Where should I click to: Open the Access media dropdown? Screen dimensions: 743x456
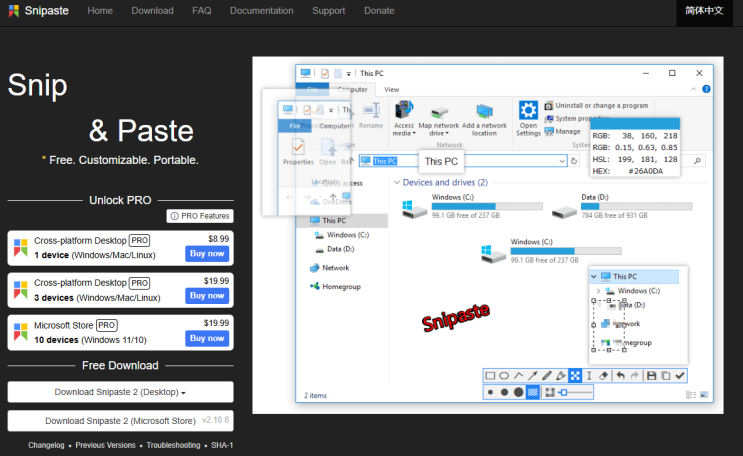404,119
